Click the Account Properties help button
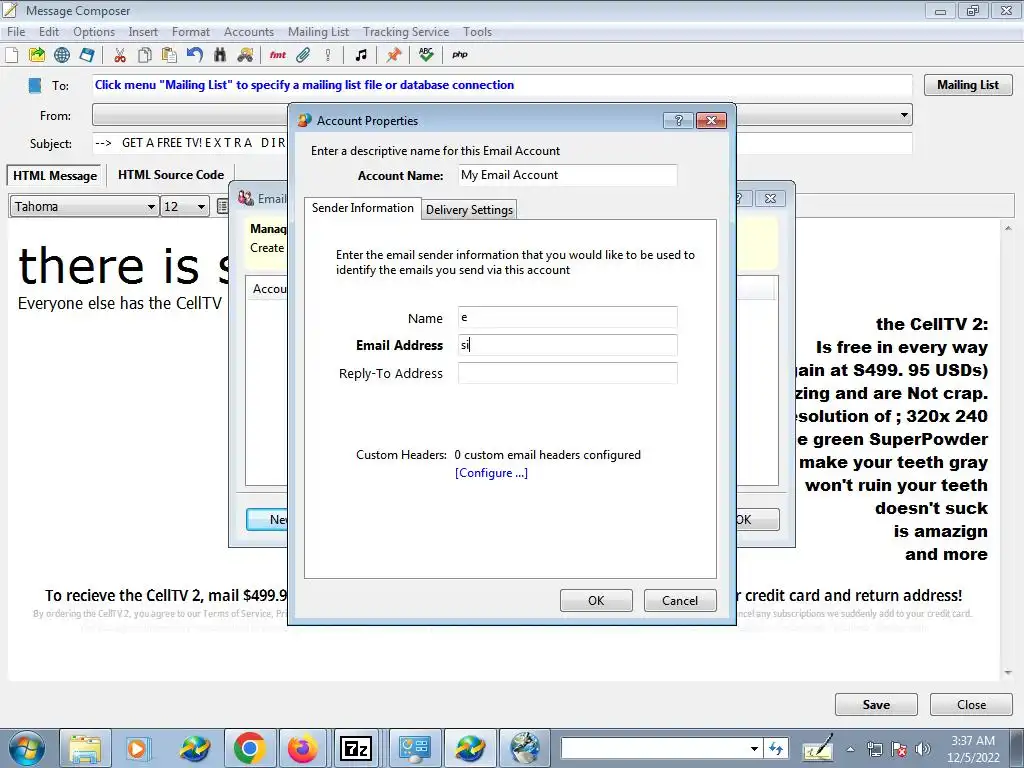Image resolution: width=1024 pixels, height=768 pixels. [678, 121]
